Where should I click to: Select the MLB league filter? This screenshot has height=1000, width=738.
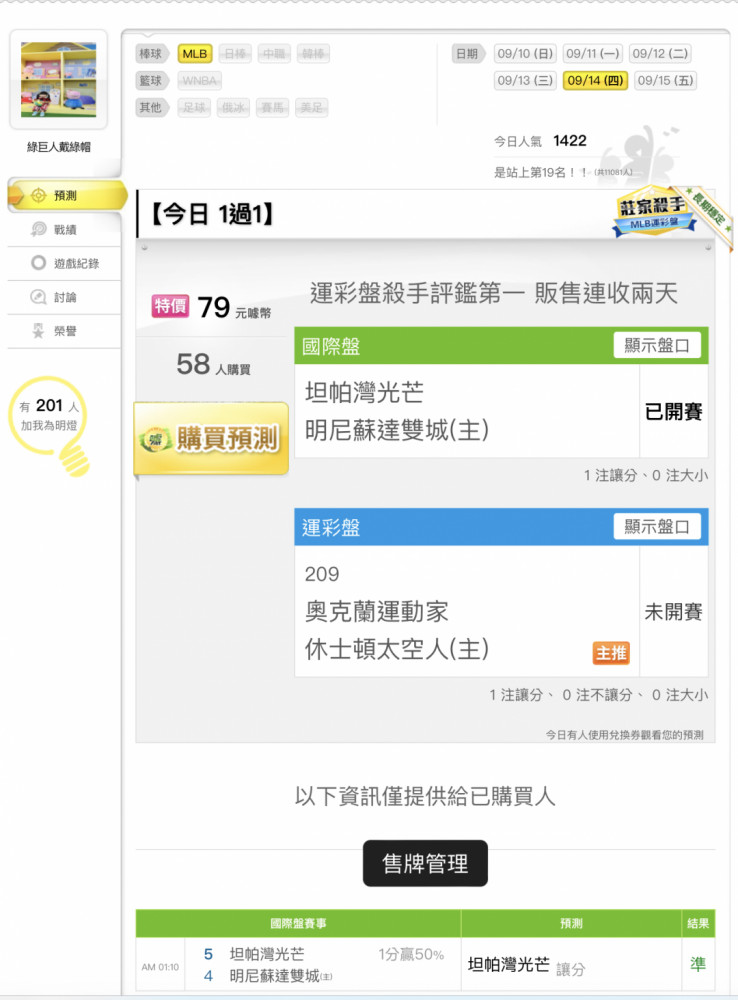coord(195,54)
